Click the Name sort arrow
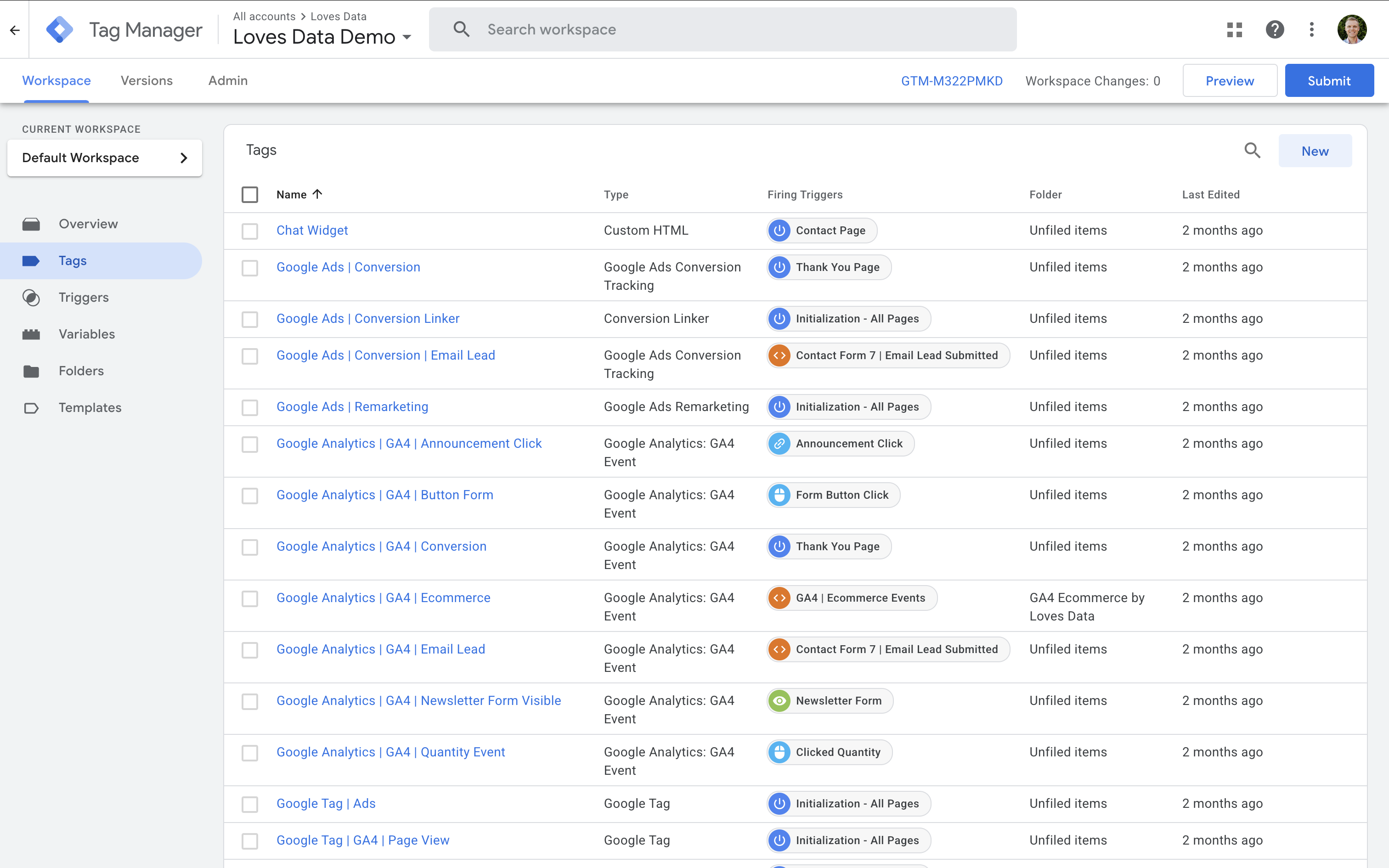This screenshot has width=1389, height=868. 317,194
